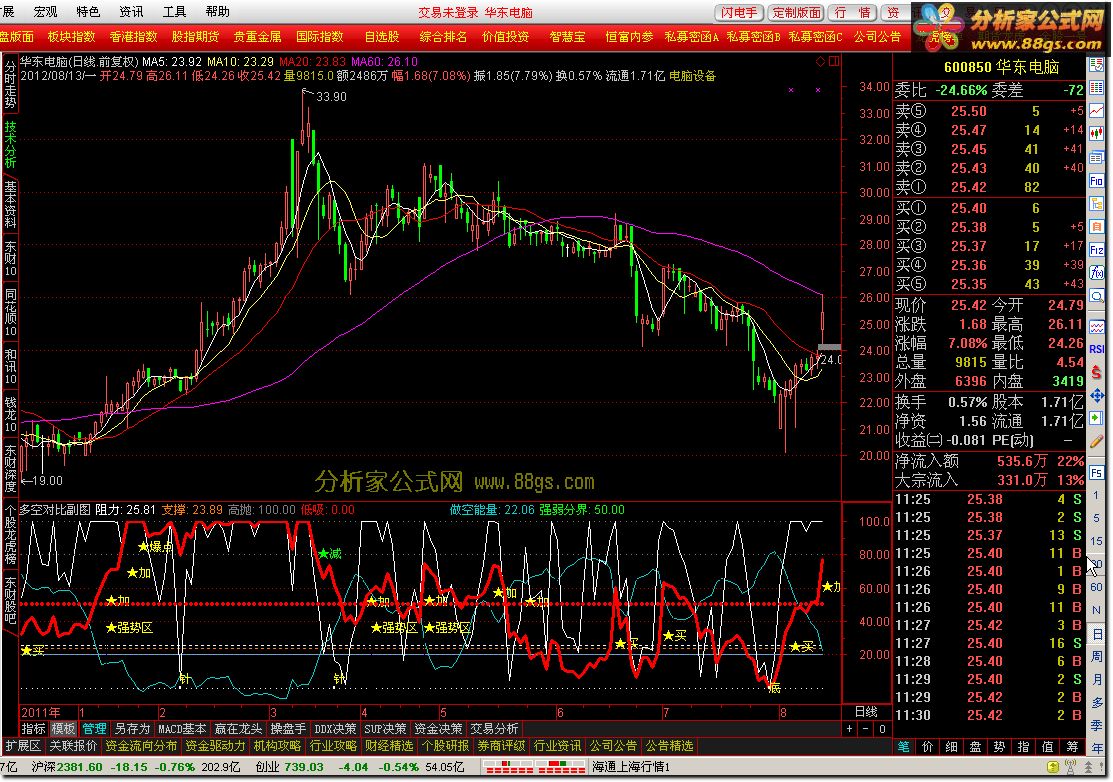Open 技术分析 in left sidebar
This screenshot has height=782, width=1113.
point(10,145)
